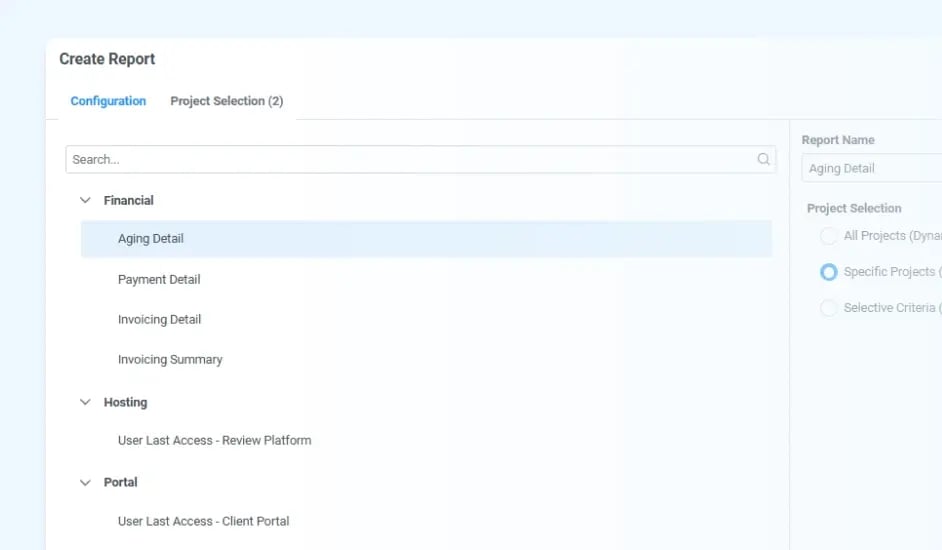The image size is (942, 550).
Task: Click the Hosting category heading text
Action: pos(125,402)
